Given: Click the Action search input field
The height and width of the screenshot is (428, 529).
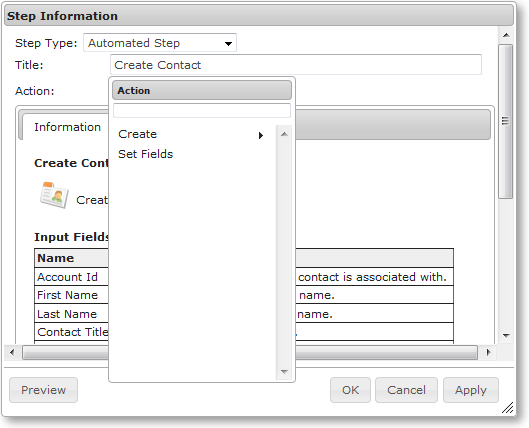Looking at the screenshot, I should pyautogui.click(x=202, y=111).
